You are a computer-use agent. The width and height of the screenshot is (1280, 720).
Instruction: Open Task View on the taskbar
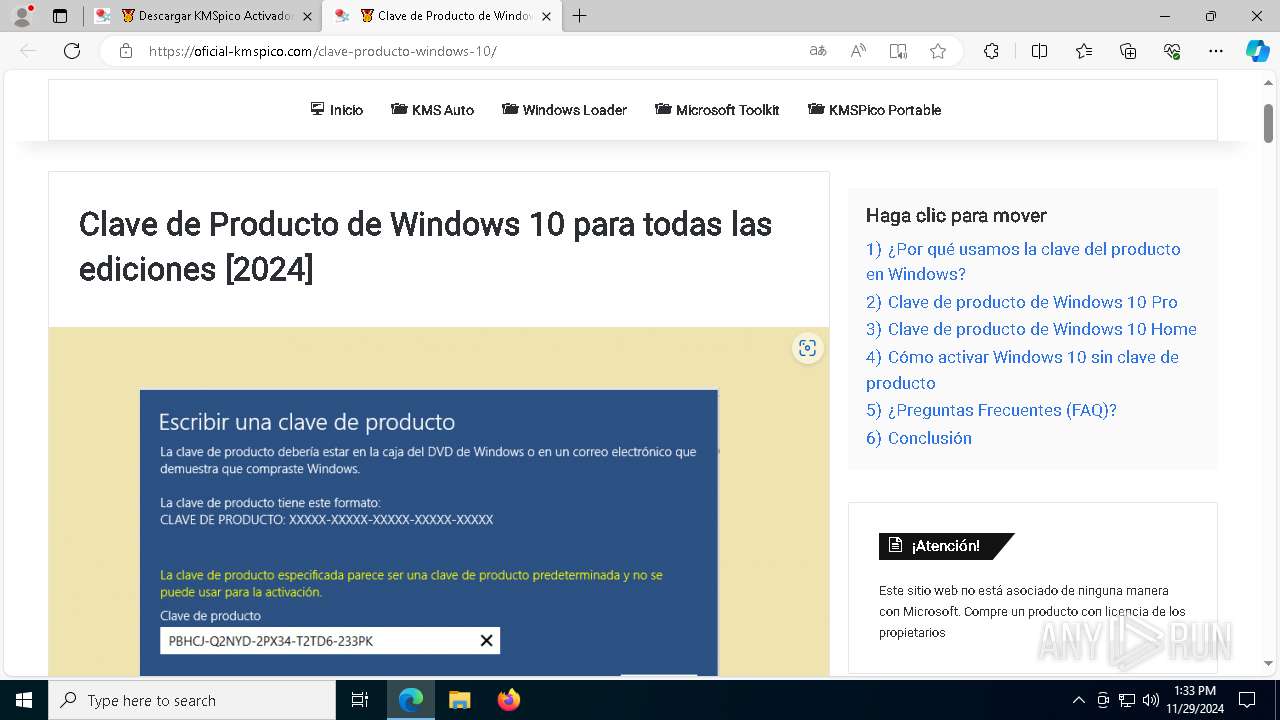pos(360,700)
